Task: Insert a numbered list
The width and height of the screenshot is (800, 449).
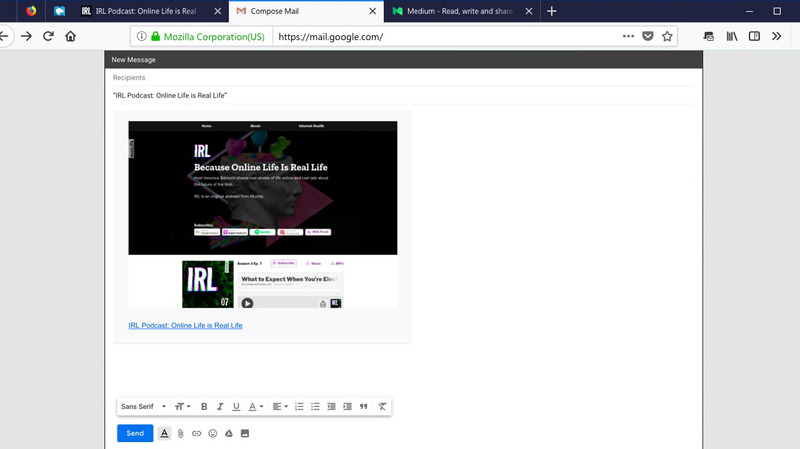Action: pyautogui.click(x=299, y=406)
